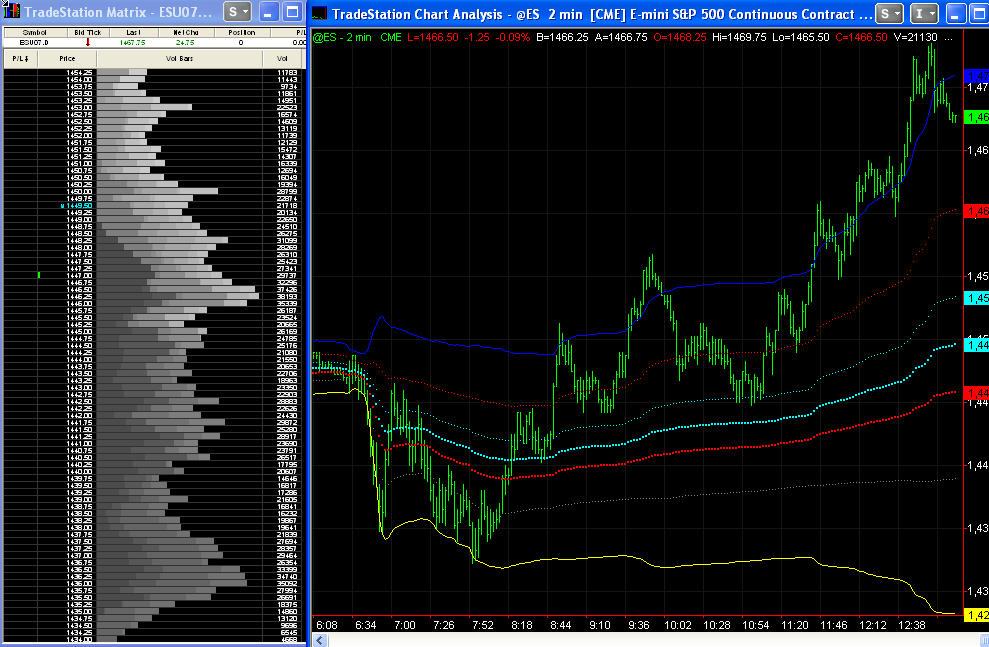This screenshot has width=989, height=647.
Task: Click the volume value 11783
Action: point(287,73)
